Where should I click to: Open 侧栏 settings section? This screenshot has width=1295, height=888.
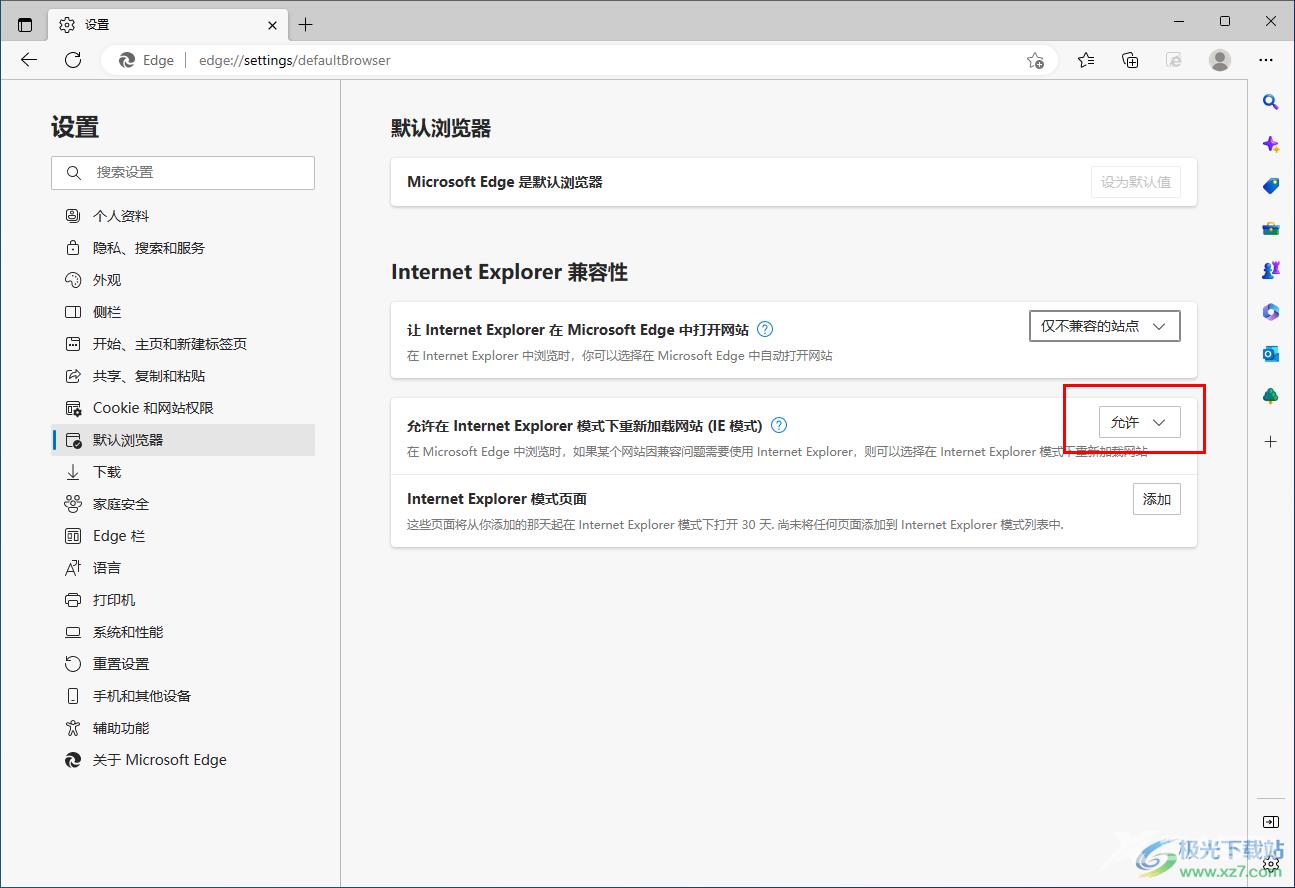183,312
